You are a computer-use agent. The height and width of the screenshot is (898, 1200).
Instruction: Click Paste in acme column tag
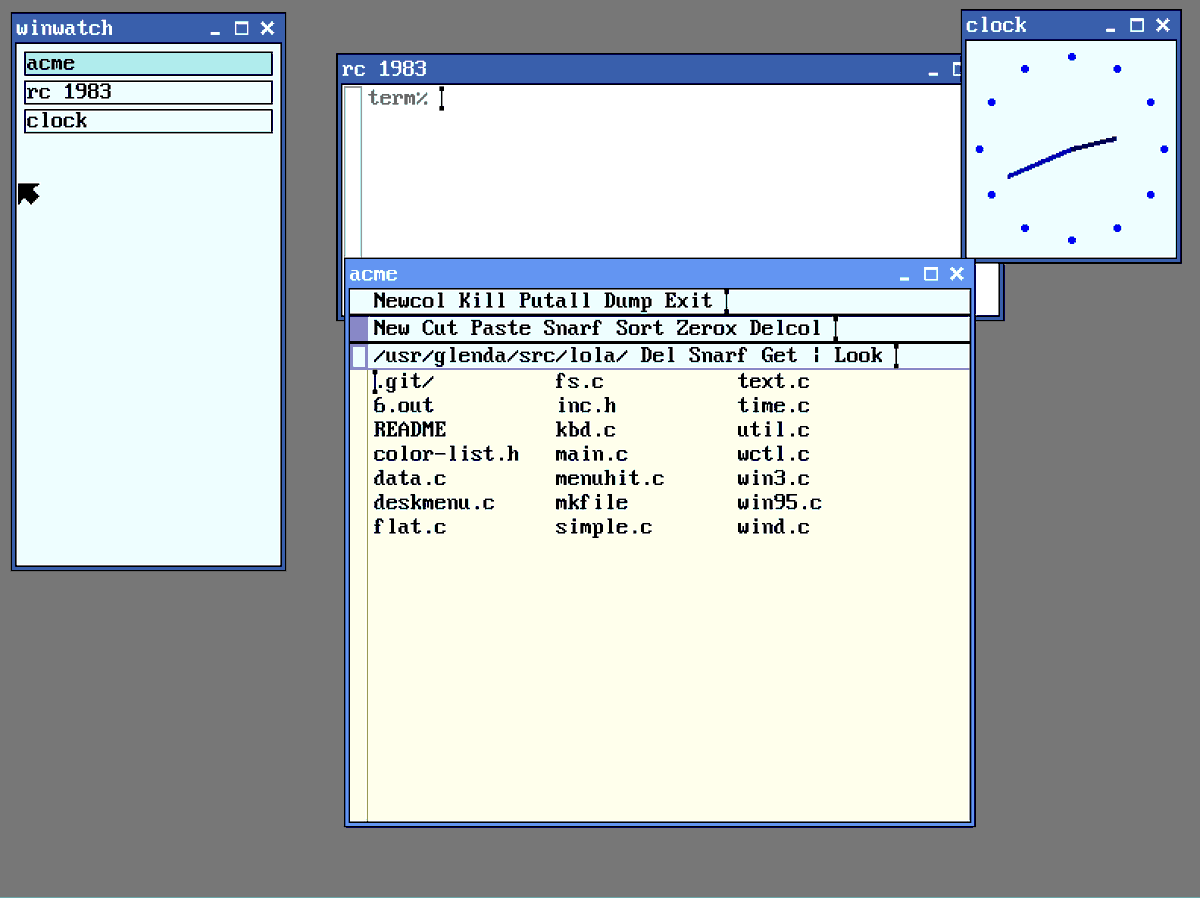point(501,328)
